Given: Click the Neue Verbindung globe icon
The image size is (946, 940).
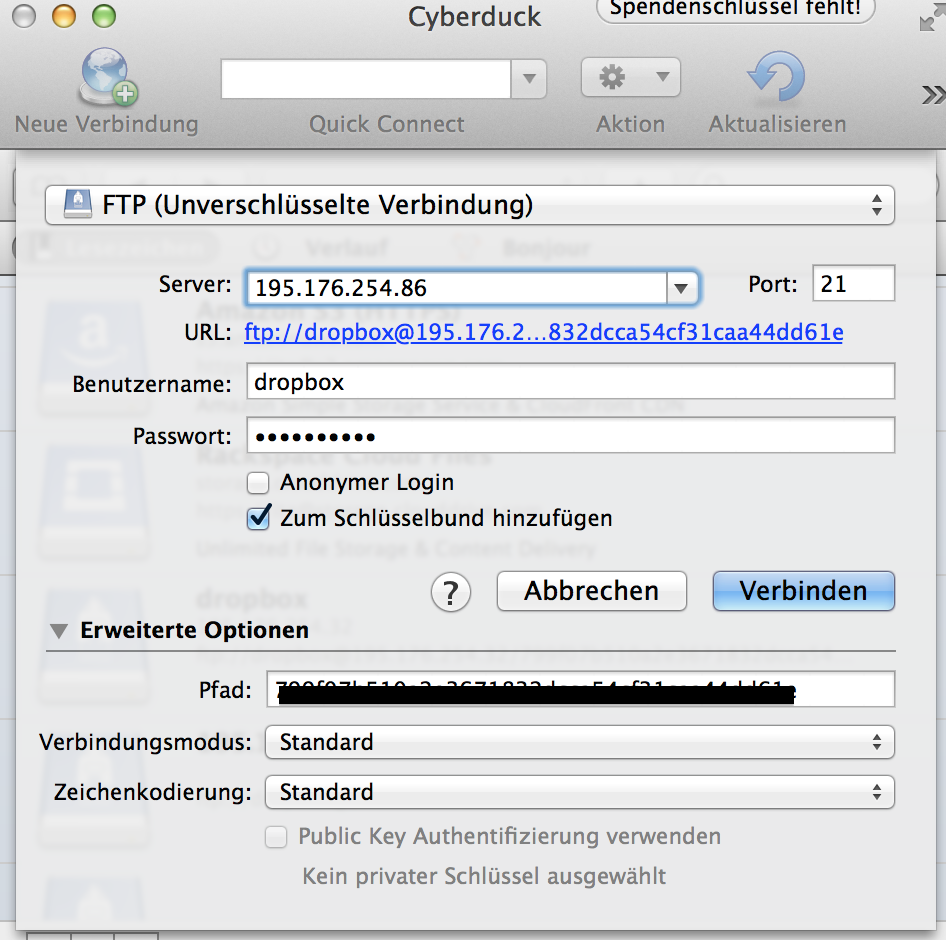Looking at the screenshot, I should [107, 80].
